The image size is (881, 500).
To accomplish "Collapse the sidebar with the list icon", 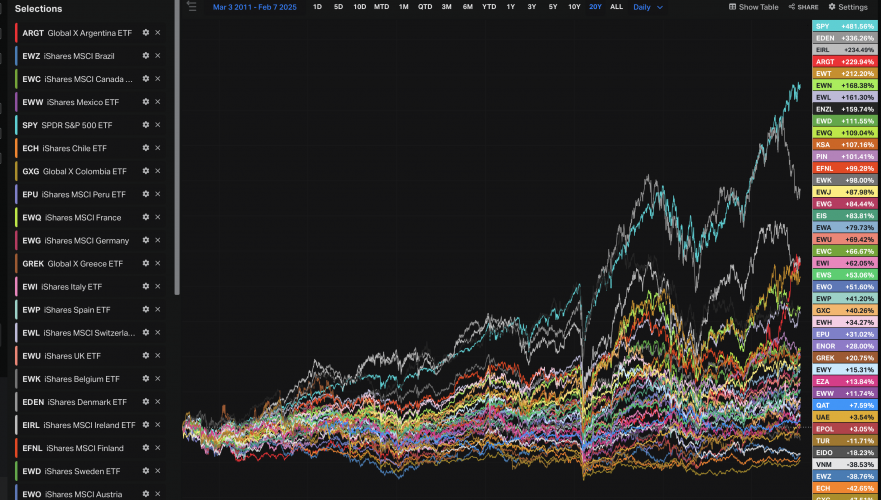I will click(192, 6).
